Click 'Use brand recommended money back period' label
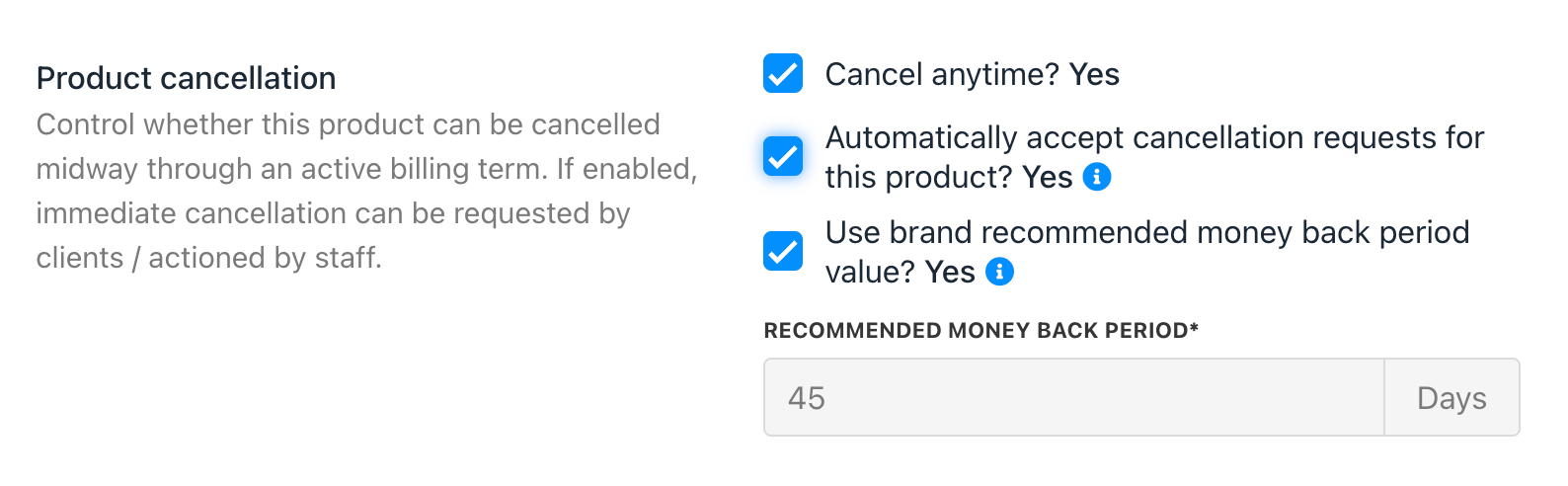 click(x=1147, y=232)
